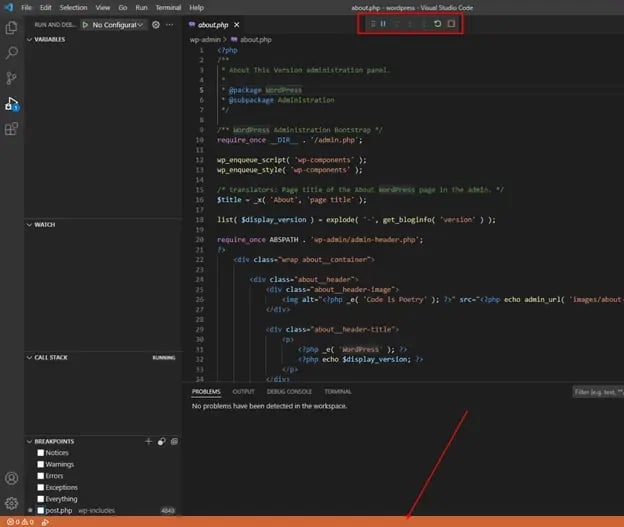Open launch.json with the gear icon

coord(155,24)
